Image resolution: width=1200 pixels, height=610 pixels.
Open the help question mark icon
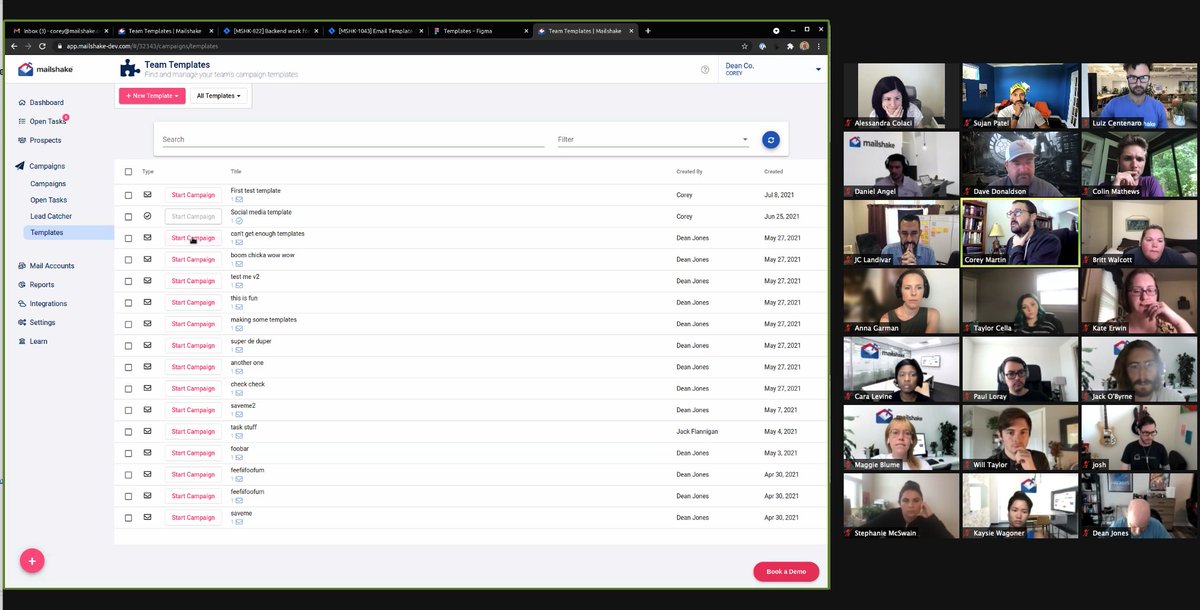[705, 70]
